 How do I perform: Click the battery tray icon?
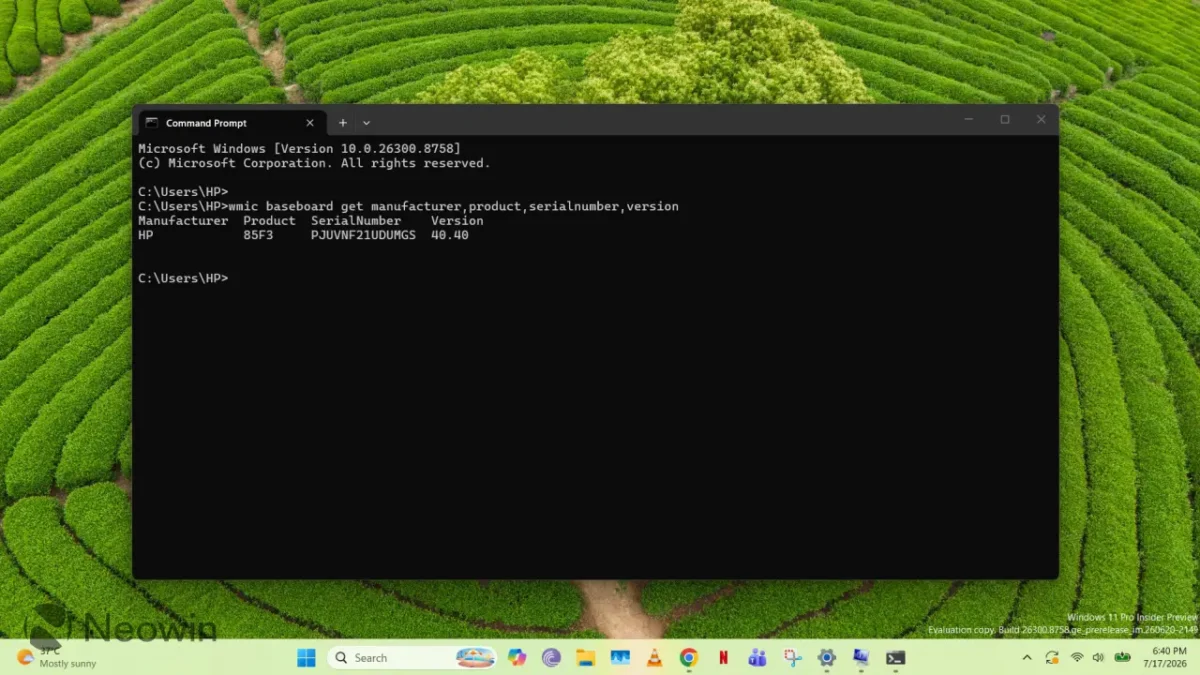[x=1123, y=657]
